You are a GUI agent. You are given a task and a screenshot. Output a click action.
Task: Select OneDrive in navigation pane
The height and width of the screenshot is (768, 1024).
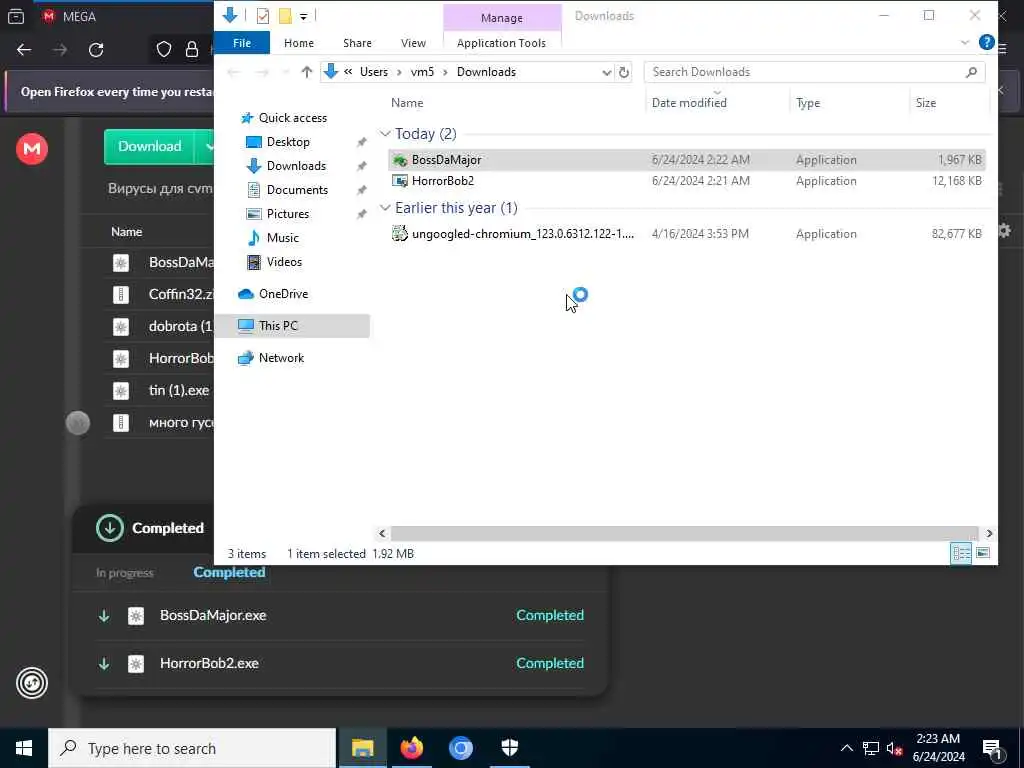(x=283, y=294)
